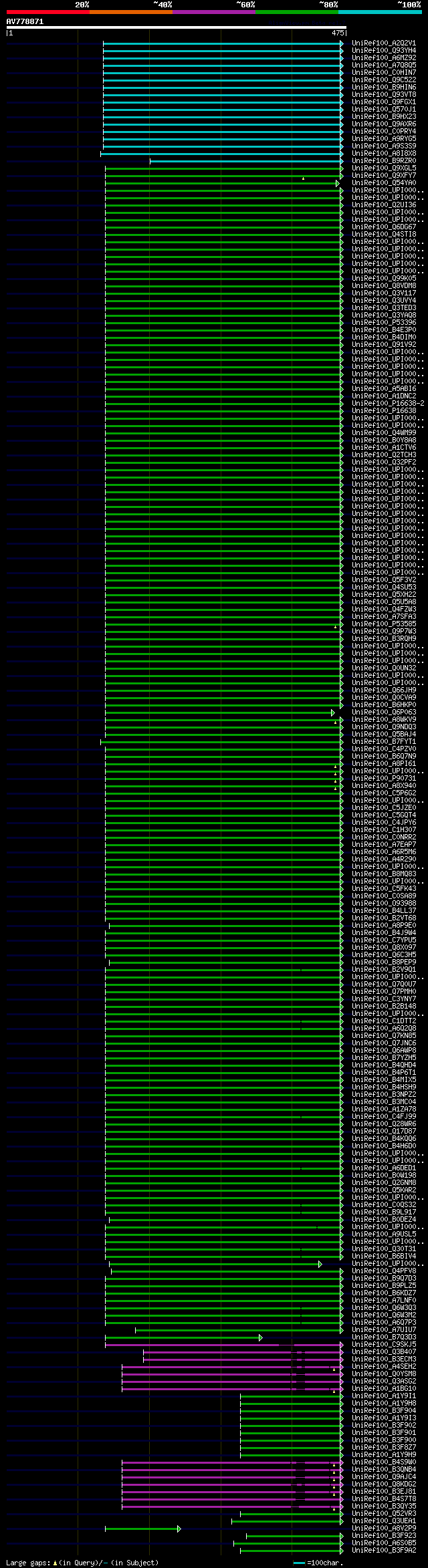Viewport: 428px width, 1568px height.
Task: Open hit UniRef100_A2Q2V1
Action: 384,43
